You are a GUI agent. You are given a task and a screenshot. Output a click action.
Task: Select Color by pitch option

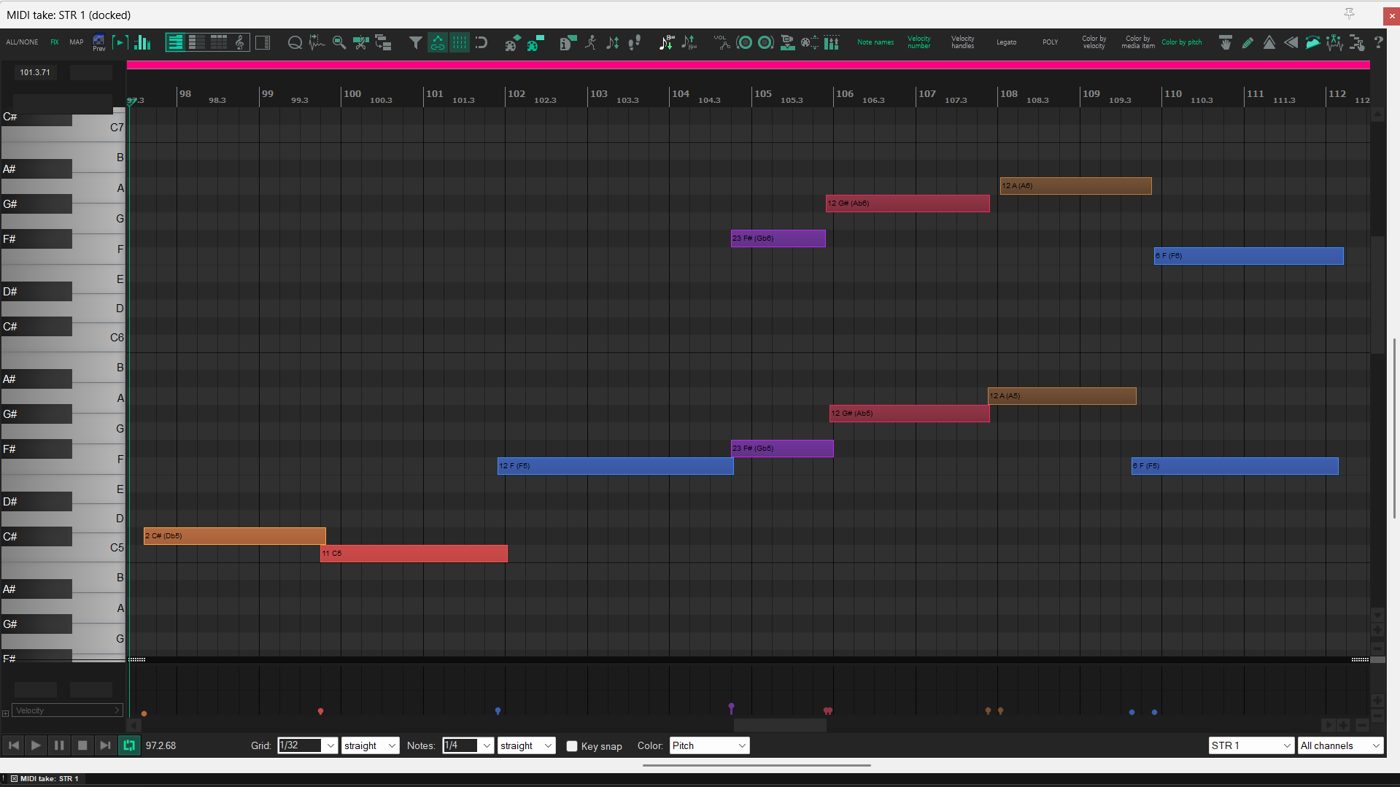[x=1181, y=42]
